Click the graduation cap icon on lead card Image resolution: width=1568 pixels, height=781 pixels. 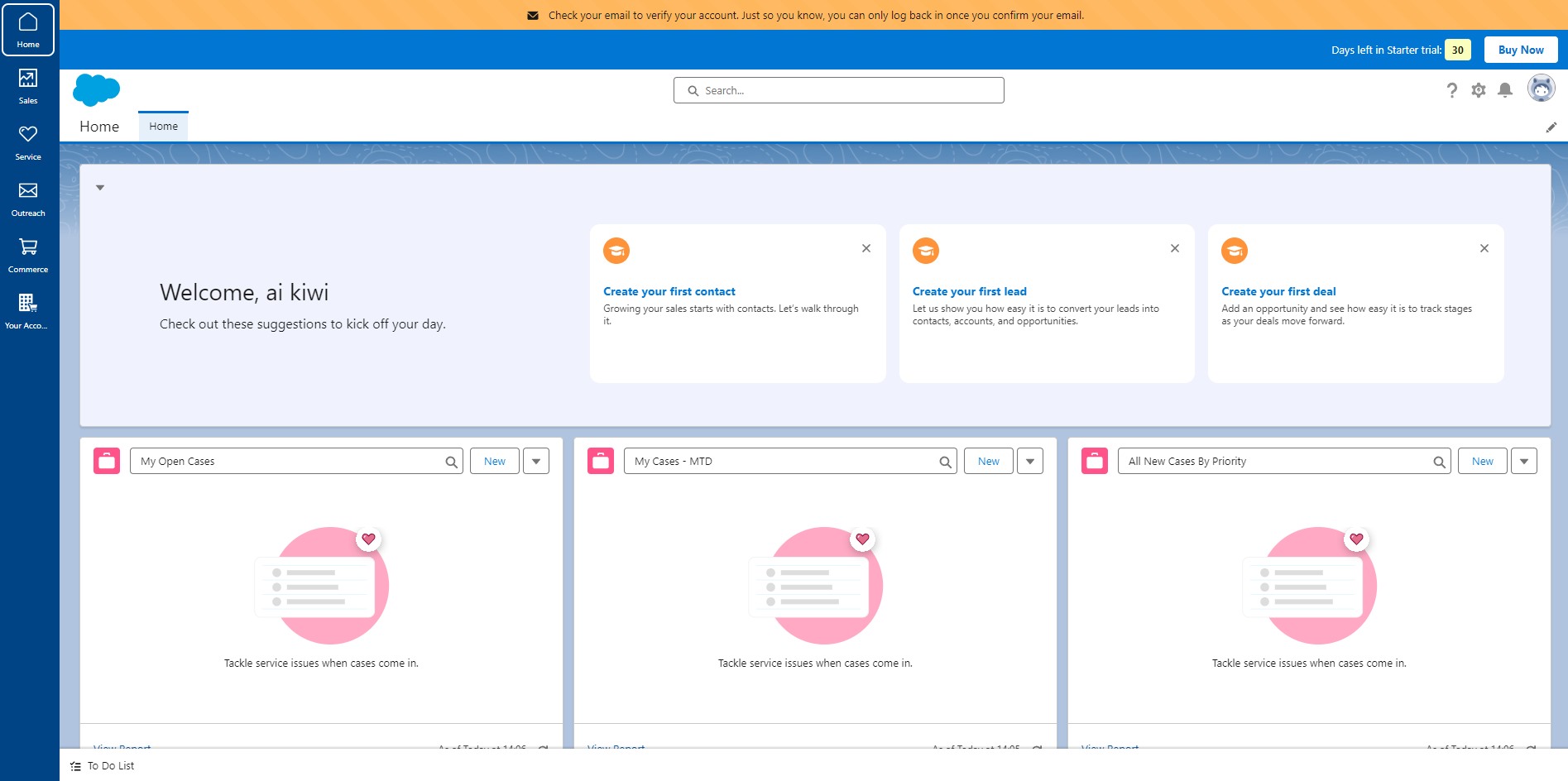926,251
